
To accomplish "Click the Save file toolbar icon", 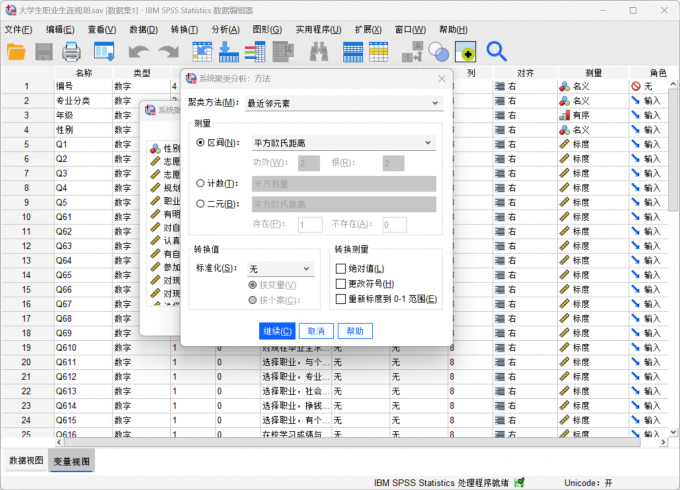I will (44, 52).
